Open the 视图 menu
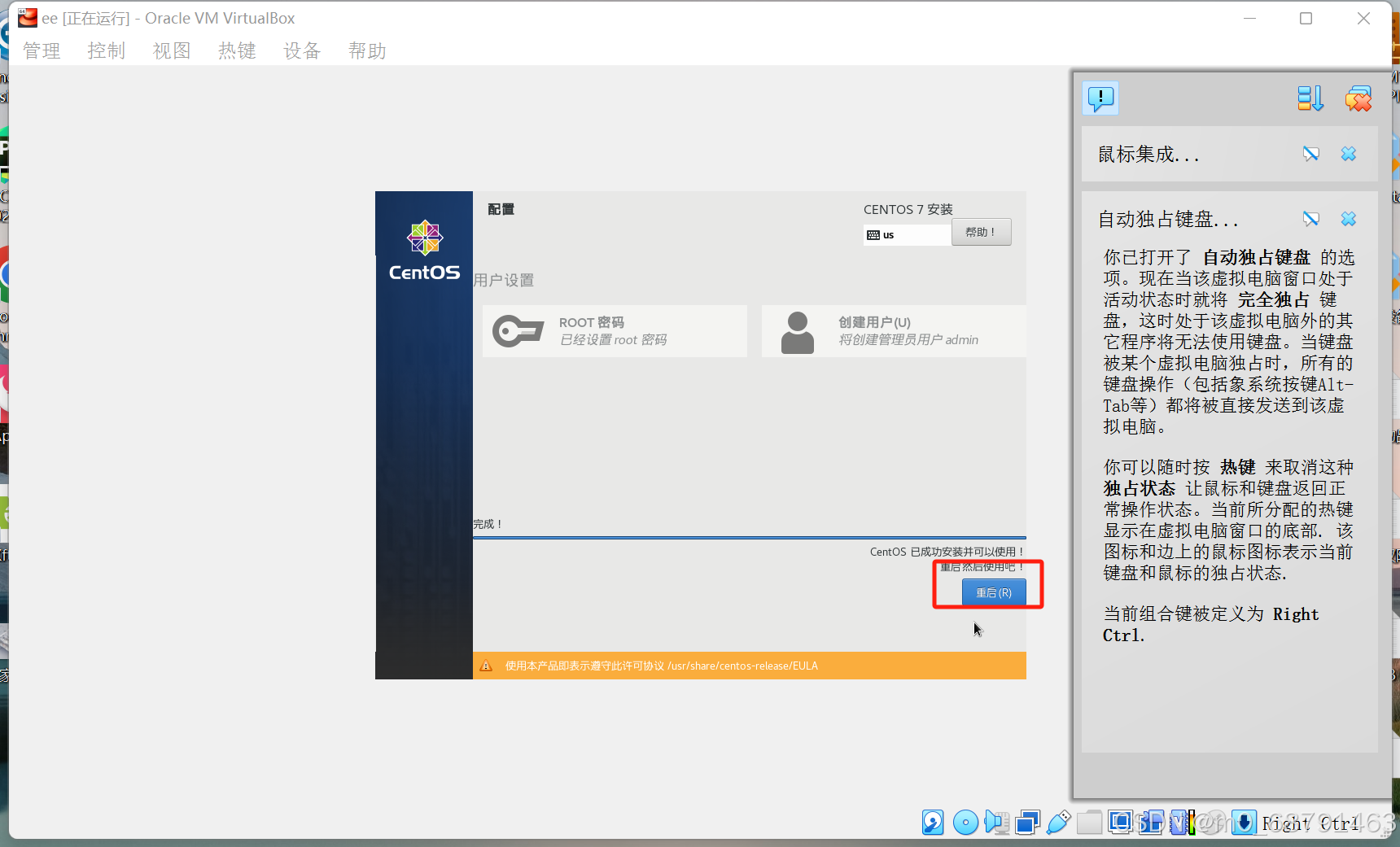This screenshot has height=847, width=1400. 172,50
